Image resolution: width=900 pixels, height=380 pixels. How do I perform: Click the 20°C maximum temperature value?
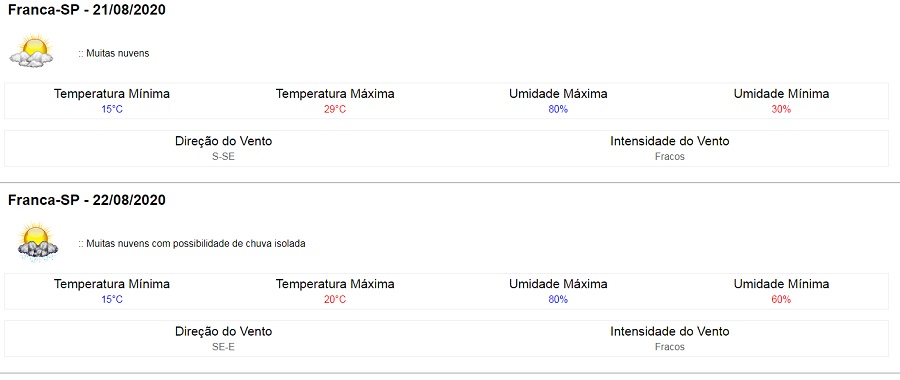(x=335, y=299)
